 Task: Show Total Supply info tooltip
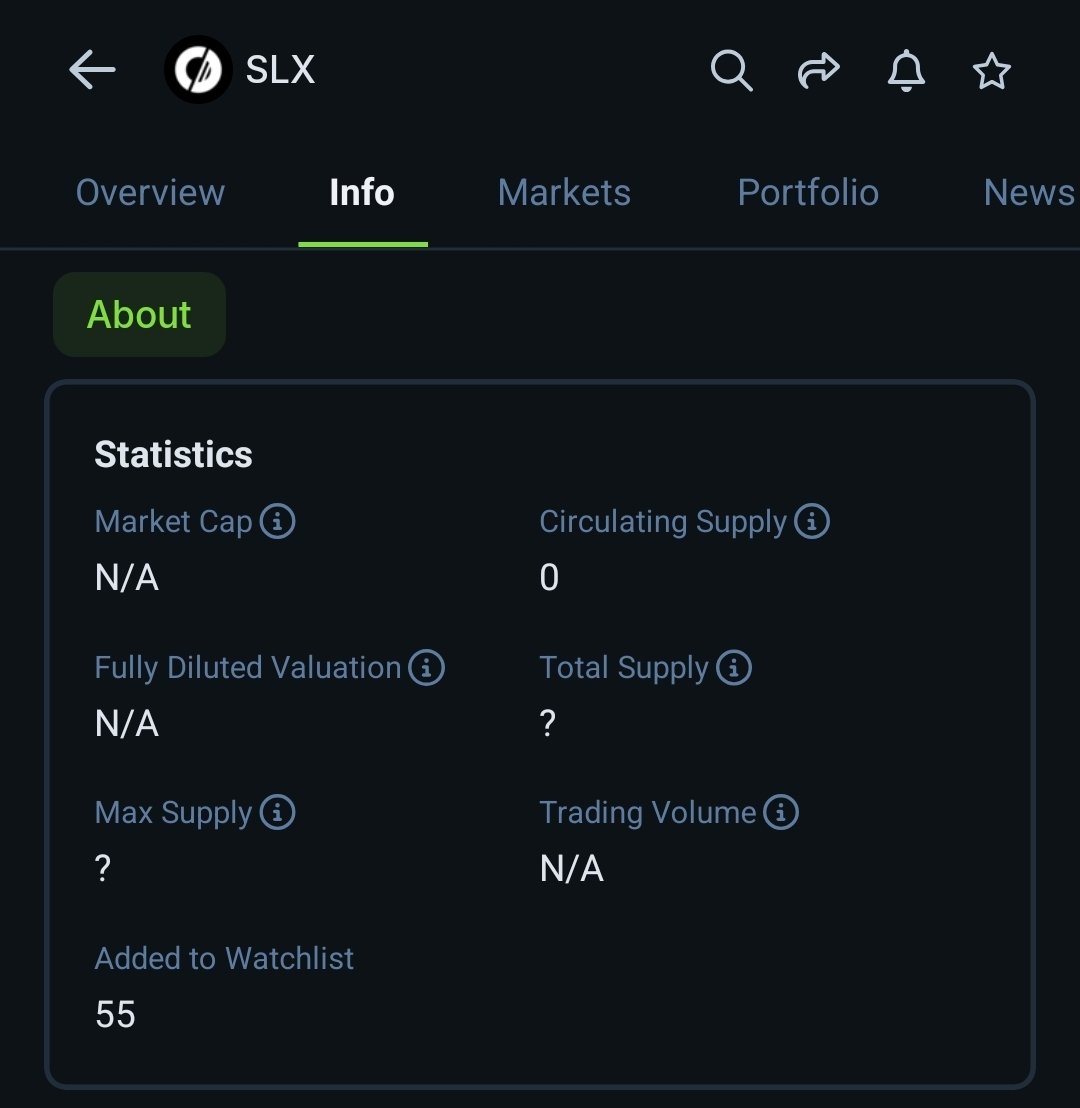[734, 667]
